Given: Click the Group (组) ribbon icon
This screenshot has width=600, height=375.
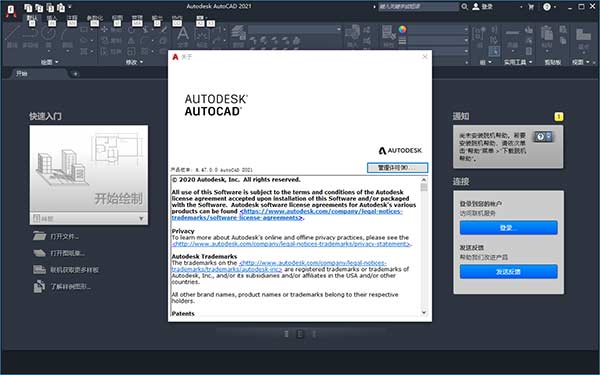Looking at the screenshot, I should [x=479, y=35].
